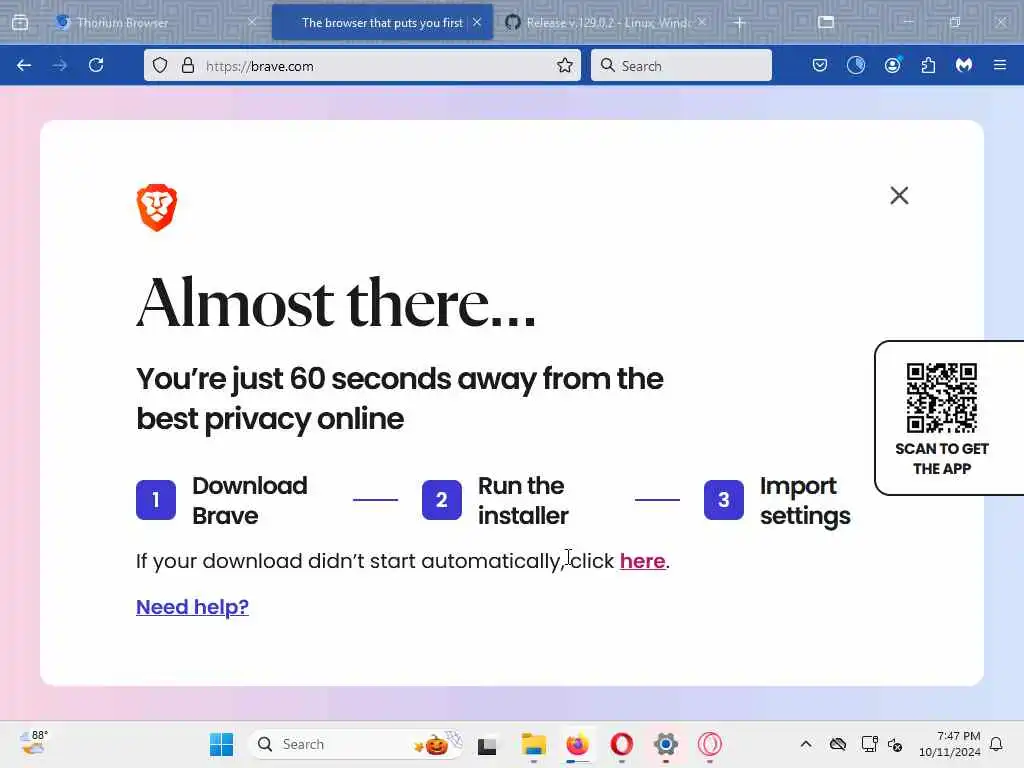The image size is (1024, 768).
Task: Reload the brave.com page
Action: [x=96, y=65]
